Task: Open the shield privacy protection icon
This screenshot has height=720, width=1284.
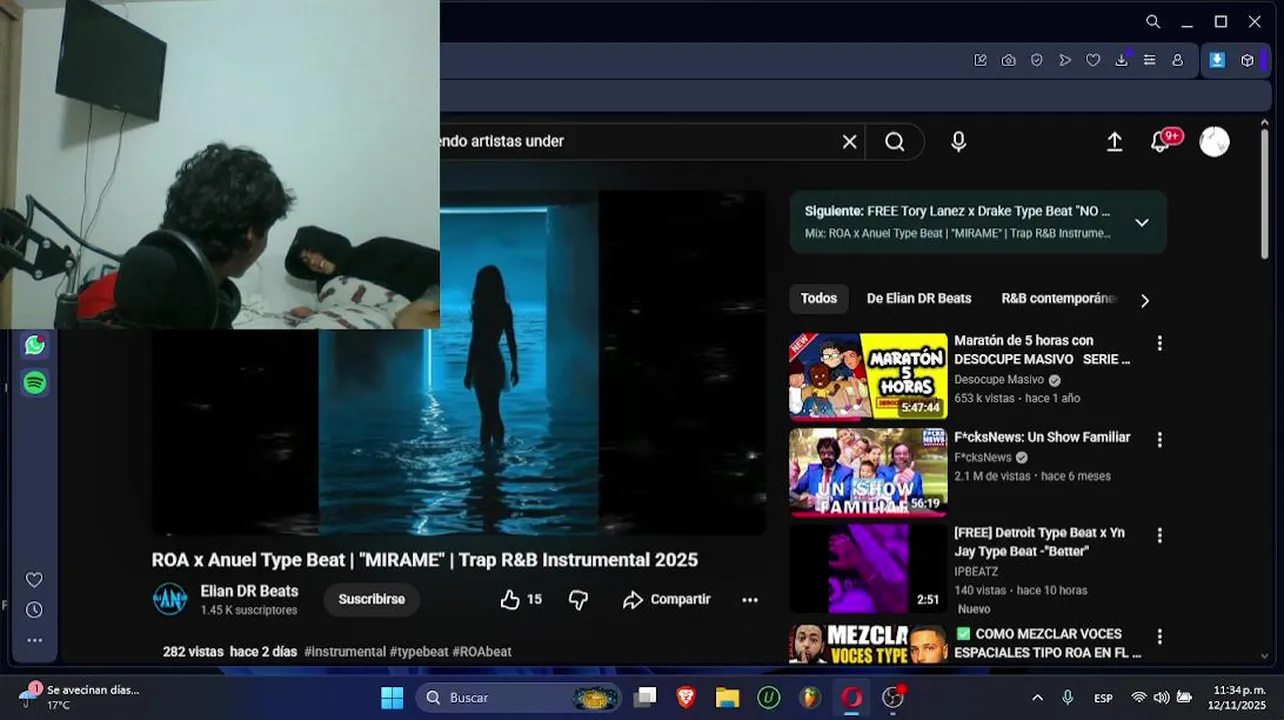Action: coord(1036,60)
